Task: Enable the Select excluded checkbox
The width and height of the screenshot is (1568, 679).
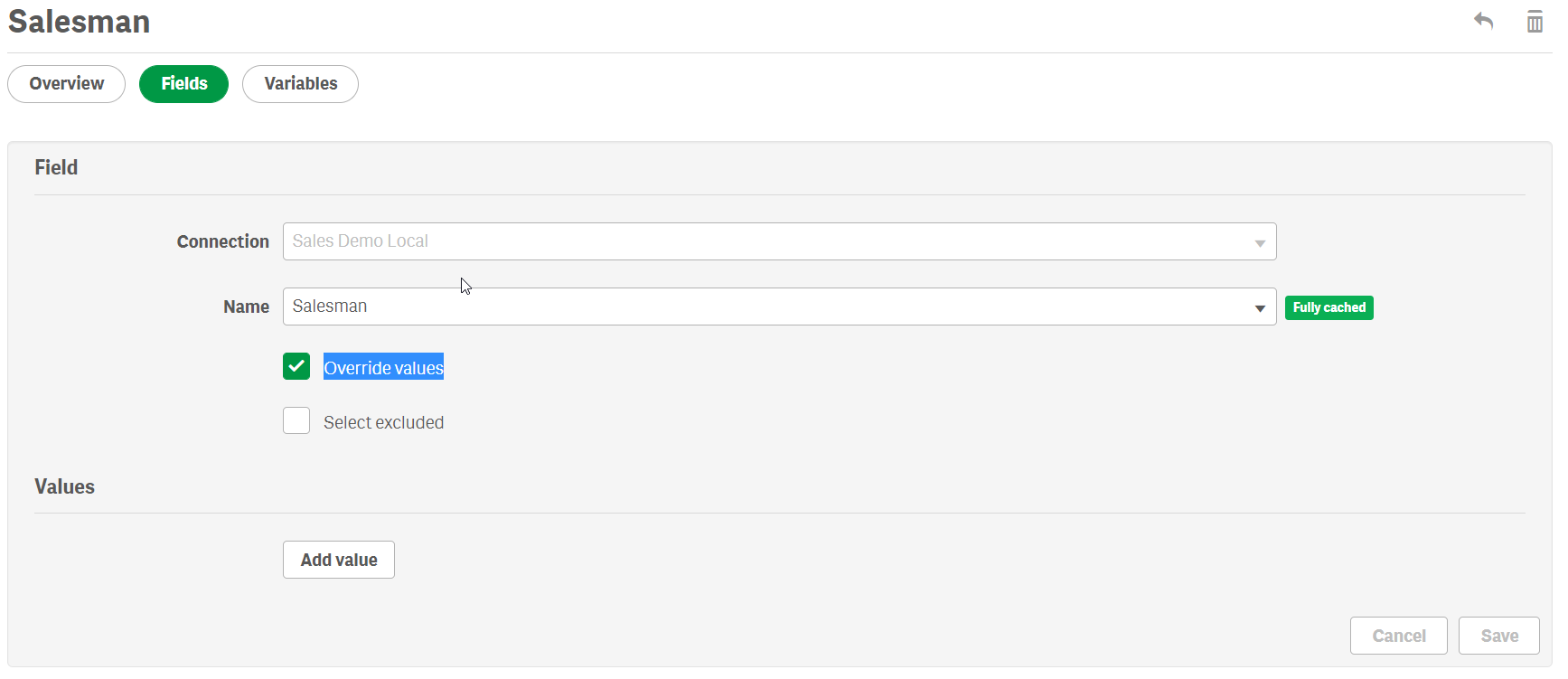Action: coord(296,420)
